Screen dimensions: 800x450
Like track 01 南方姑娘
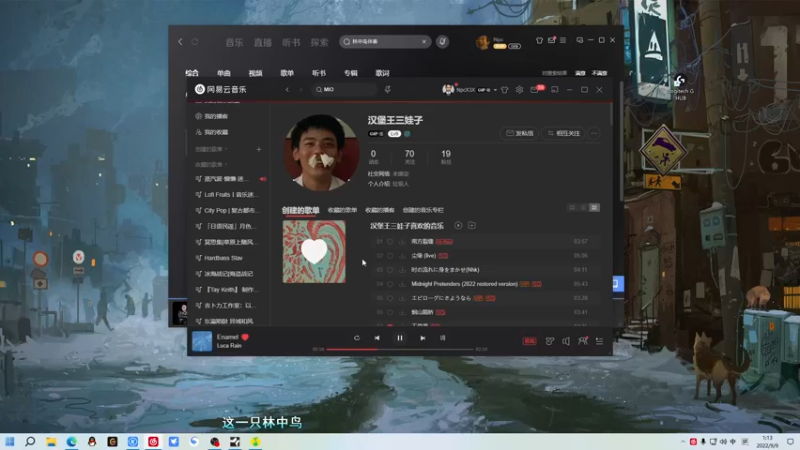(x=390, y=242)
